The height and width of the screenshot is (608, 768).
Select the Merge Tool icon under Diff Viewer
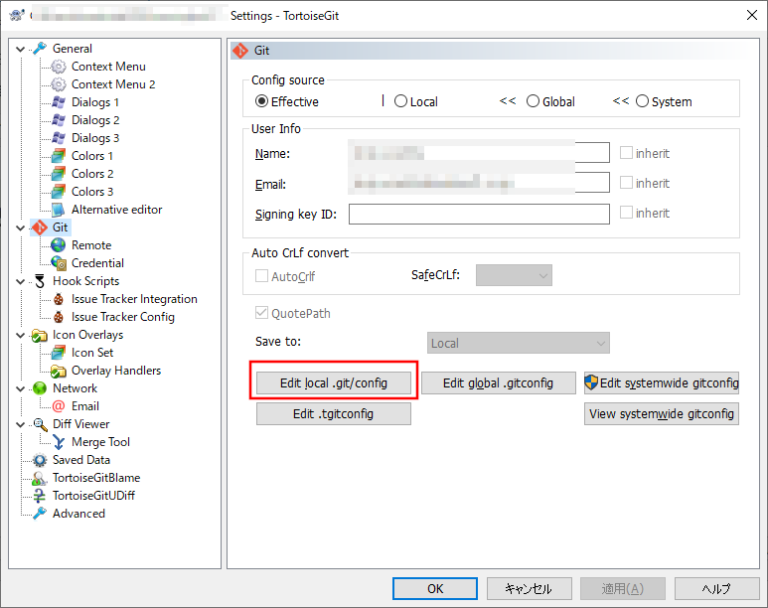click(x=58, y=442)
